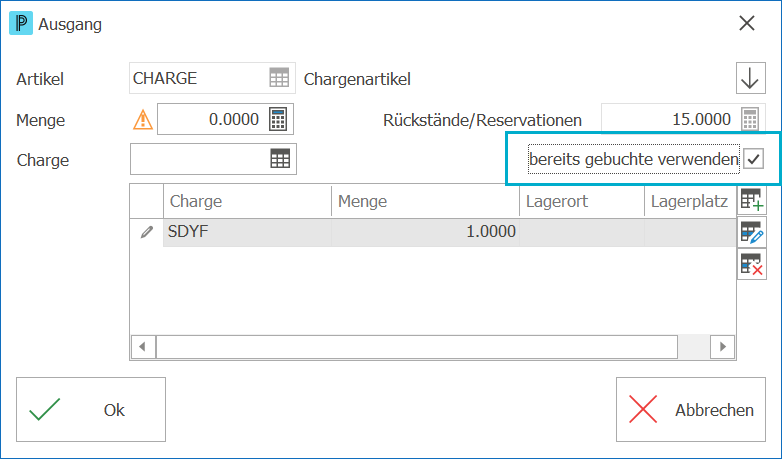Viewport: 782px width, 459px height.
Task: Click the 'bereits gebuchte verwenden' label
Action: (x=633, y=159)
